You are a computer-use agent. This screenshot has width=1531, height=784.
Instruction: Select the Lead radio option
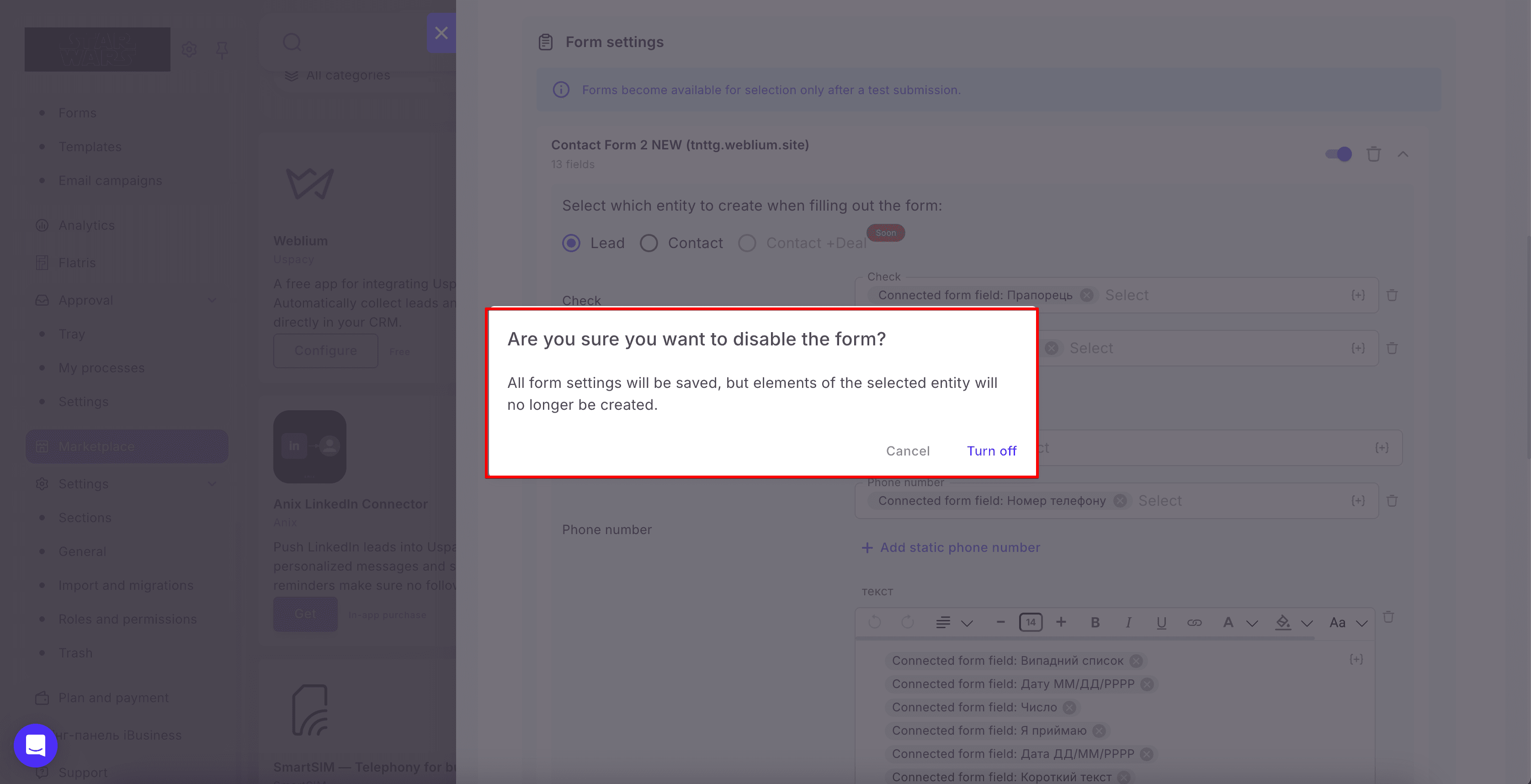click(x=571, y=243)
